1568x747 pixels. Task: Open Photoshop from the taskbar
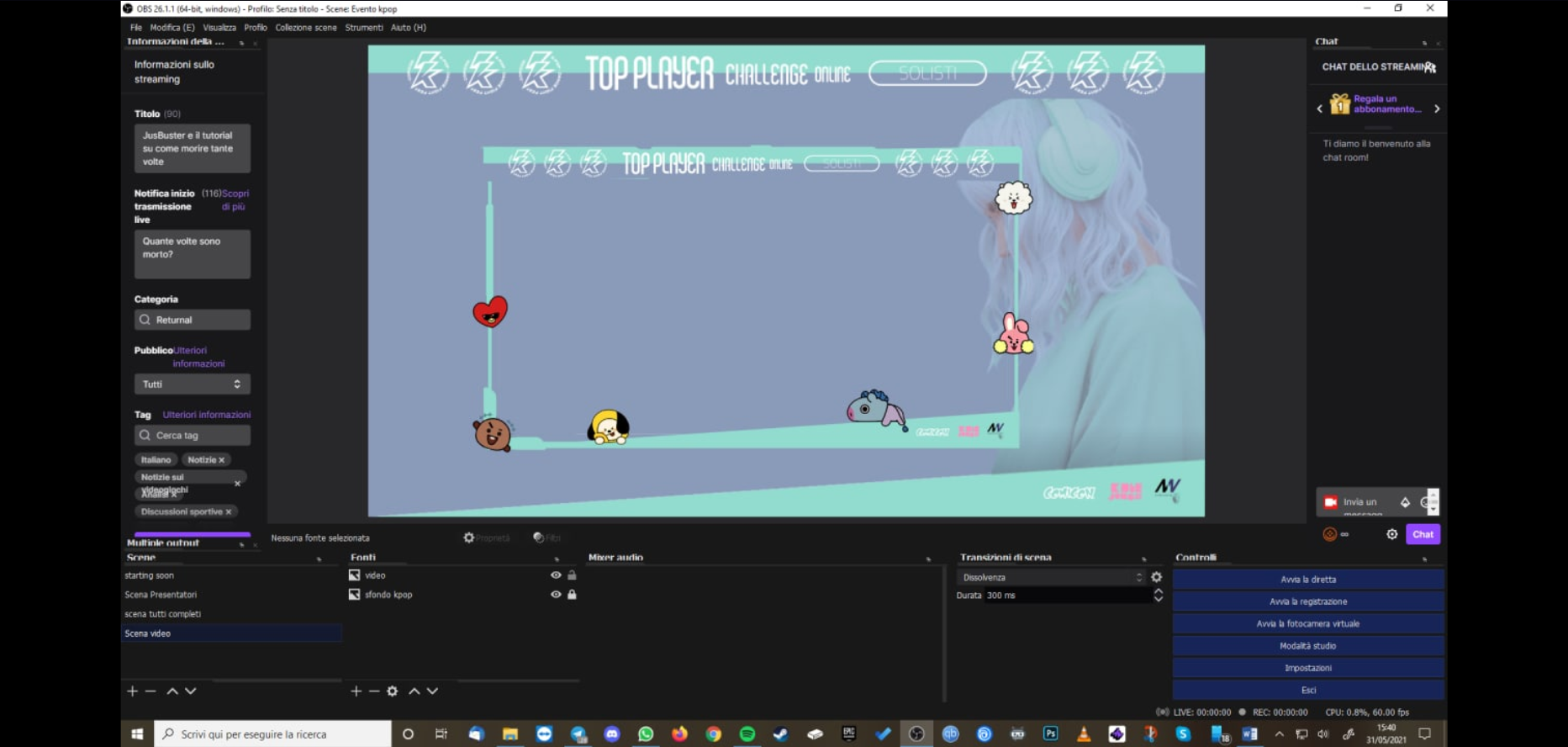[1050, 734]
